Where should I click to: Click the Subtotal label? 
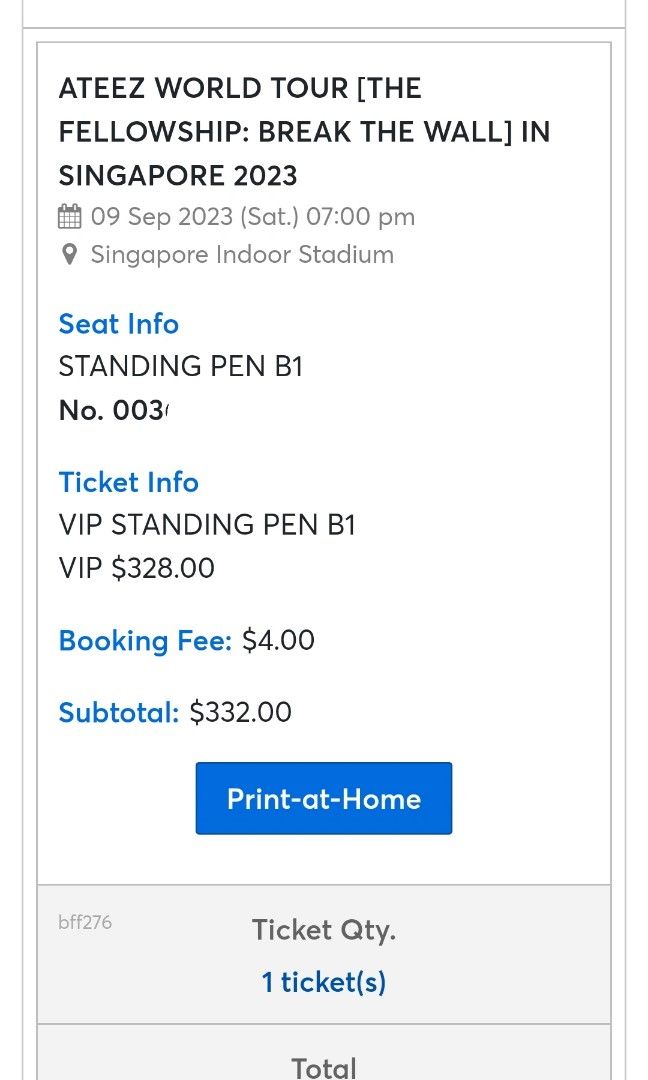pos(118,712)
